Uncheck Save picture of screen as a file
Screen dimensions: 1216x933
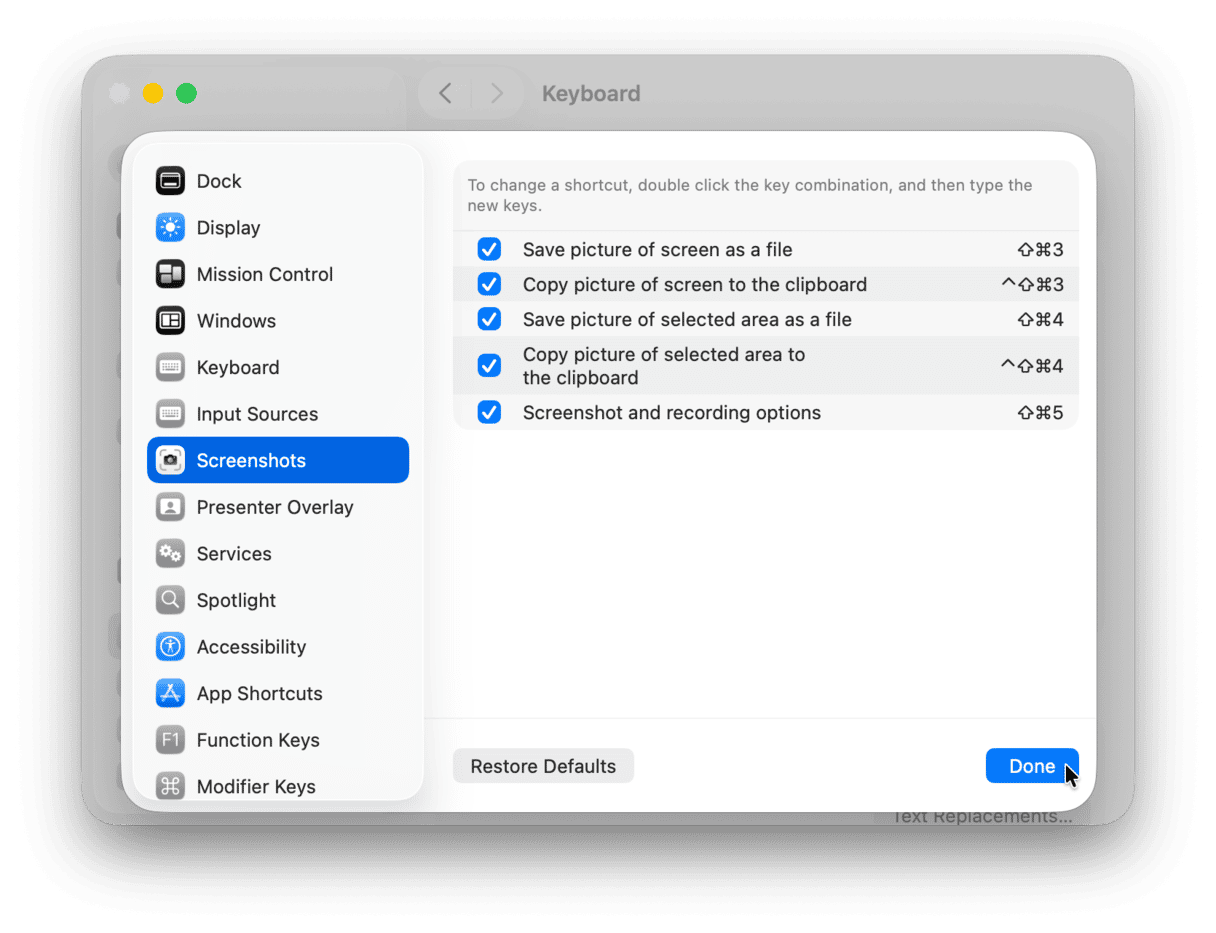(489, 250)
